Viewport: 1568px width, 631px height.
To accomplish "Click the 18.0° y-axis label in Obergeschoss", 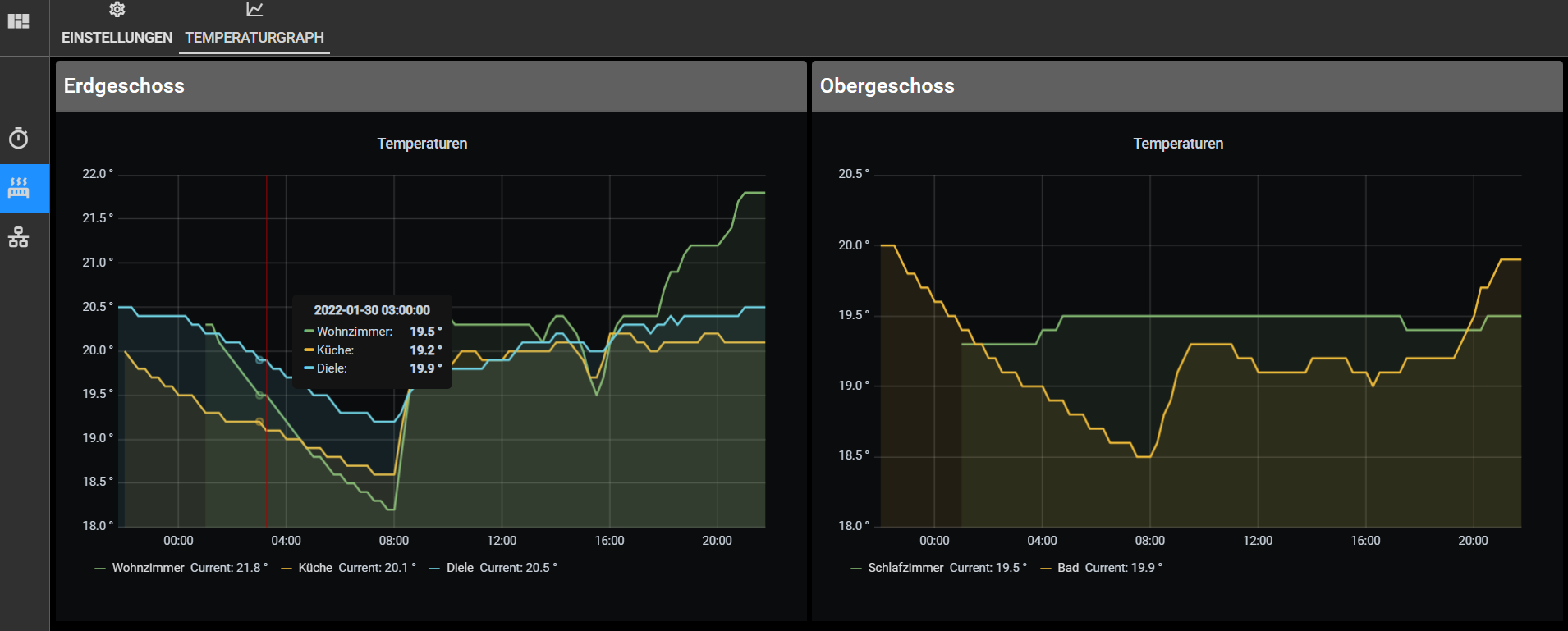I will coord(854,526).
